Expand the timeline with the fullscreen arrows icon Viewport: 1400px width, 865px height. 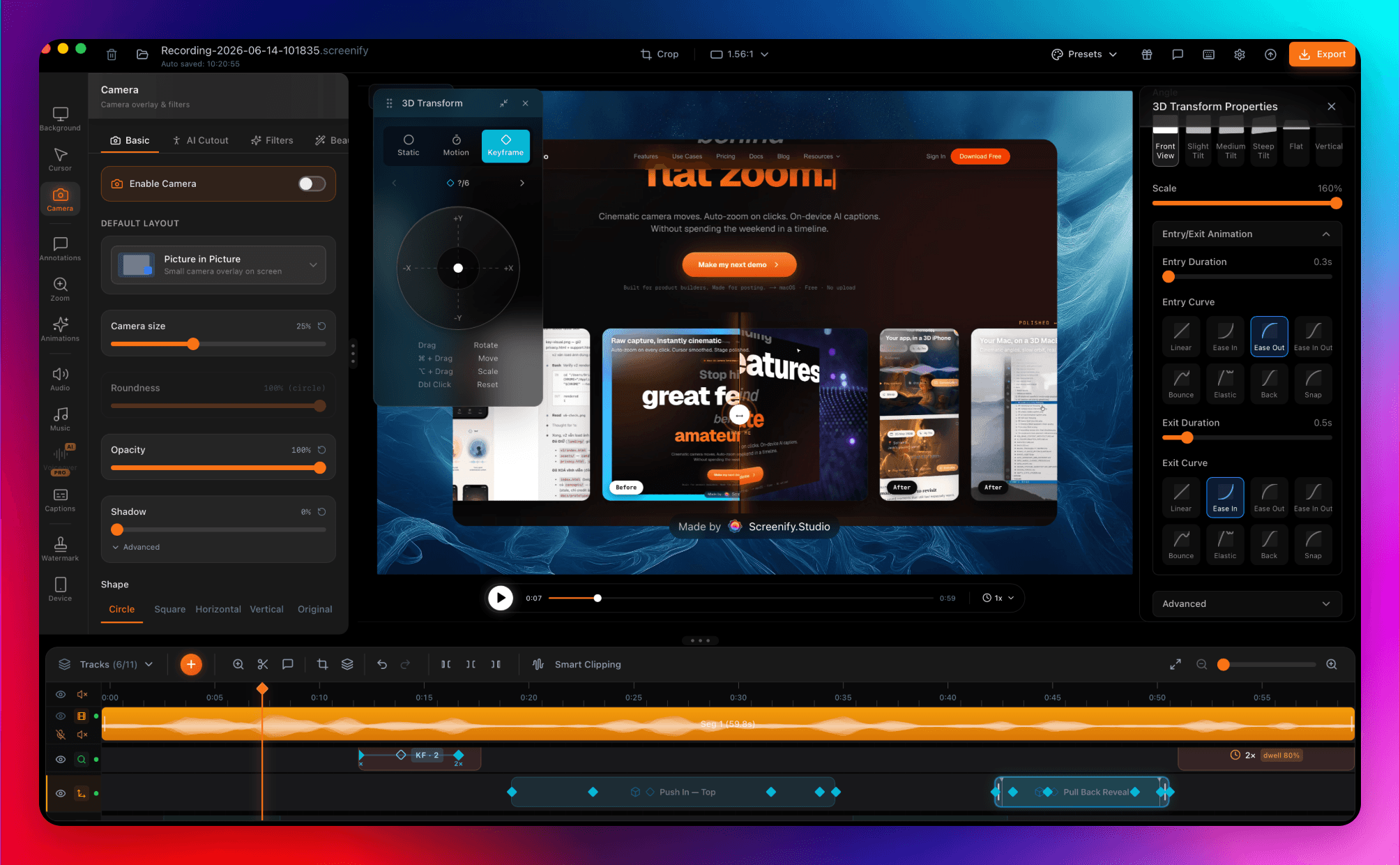(x=1175, y=664)
